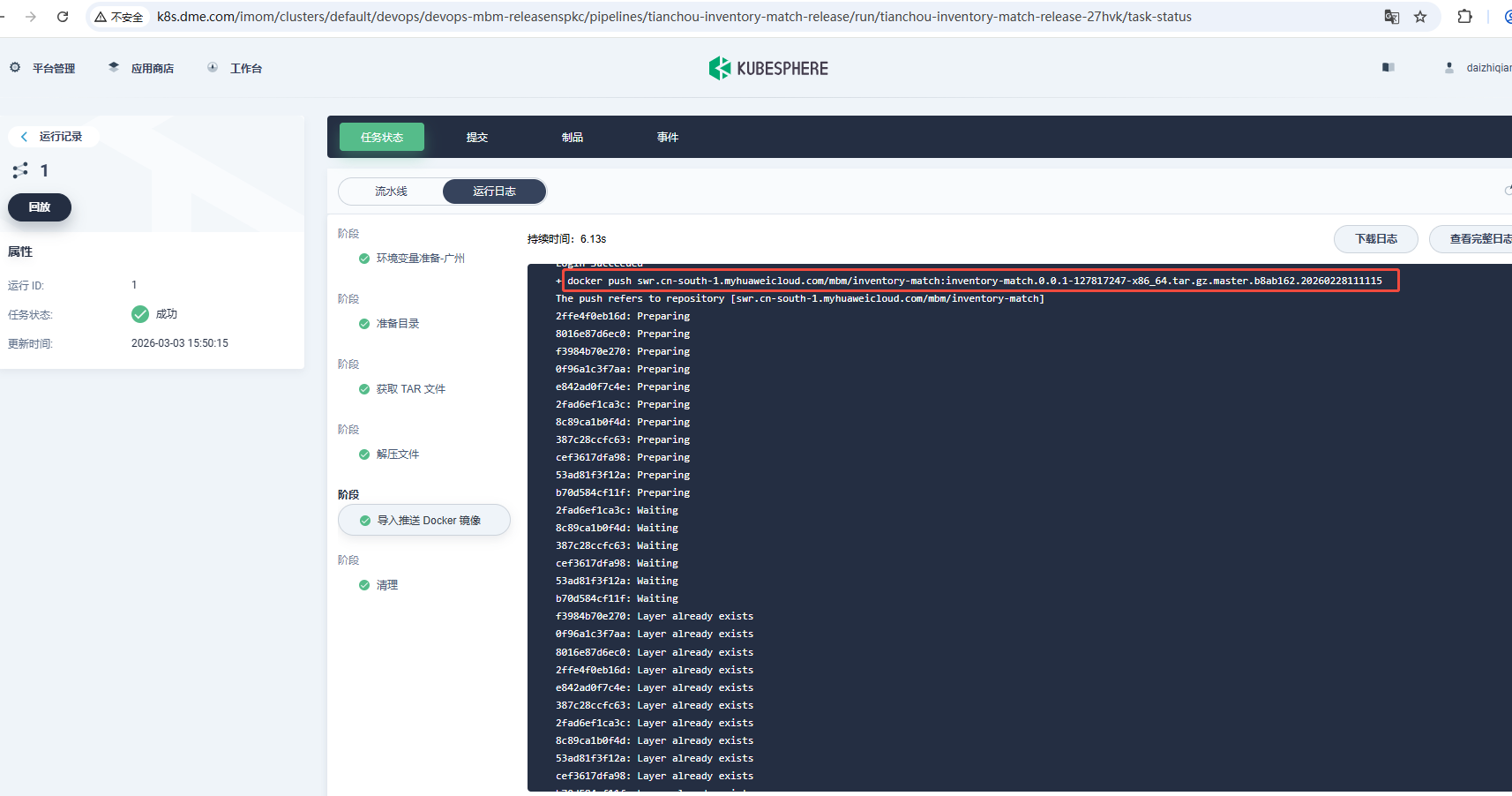Select the 获取 TAR 文件 stage

pos(410,389)
